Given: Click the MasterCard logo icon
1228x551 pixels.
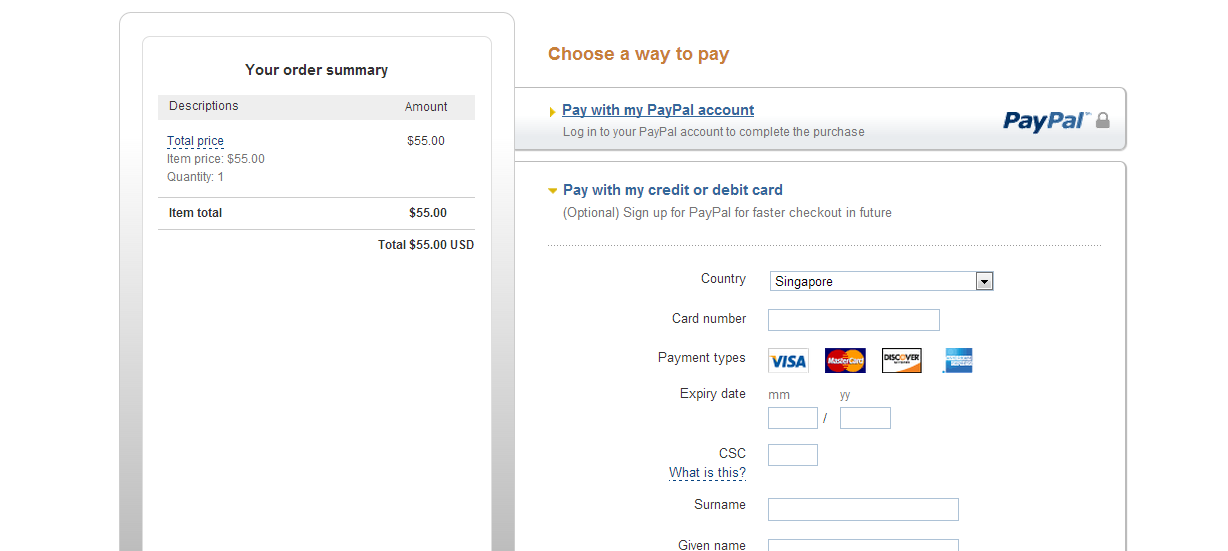Looking at the screenshot, I should coord(845,361).
